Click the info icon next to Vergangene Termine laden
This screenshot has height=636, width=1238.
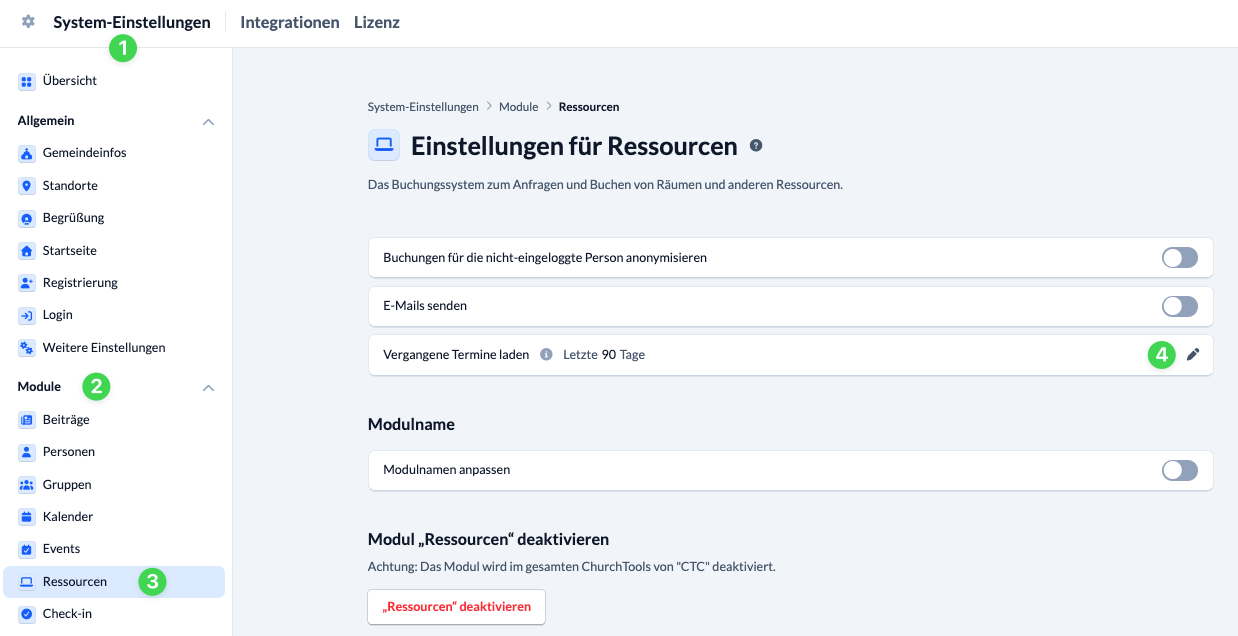tap(546, 355)
